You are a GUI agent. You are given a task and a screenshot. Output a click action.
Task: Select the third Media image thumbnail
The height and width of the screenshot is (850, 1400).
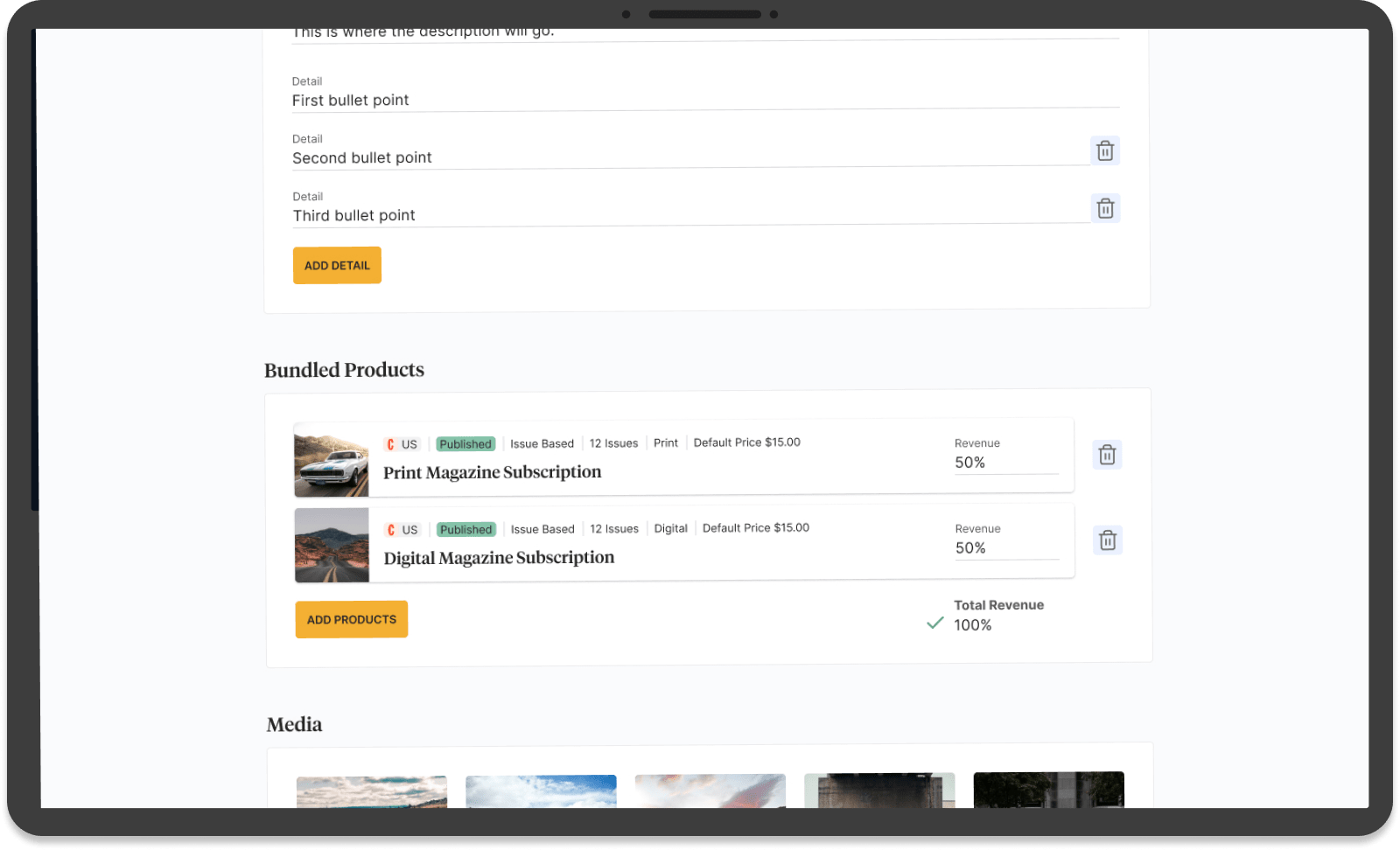(x=710, y=791)
